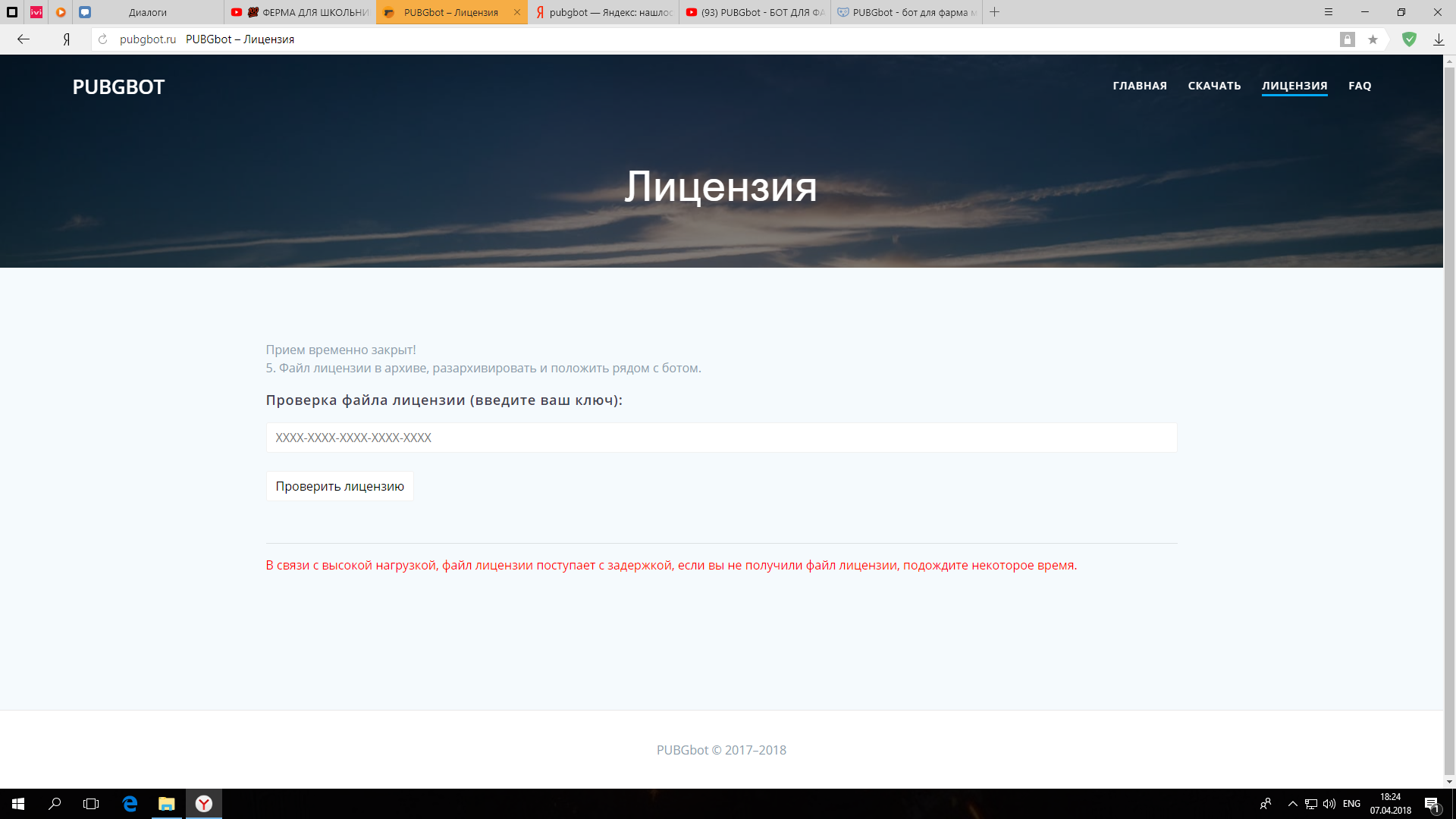This screenshot has height=819, width=1456.
Task: Click the license key input field
Action: click(721, 438)
